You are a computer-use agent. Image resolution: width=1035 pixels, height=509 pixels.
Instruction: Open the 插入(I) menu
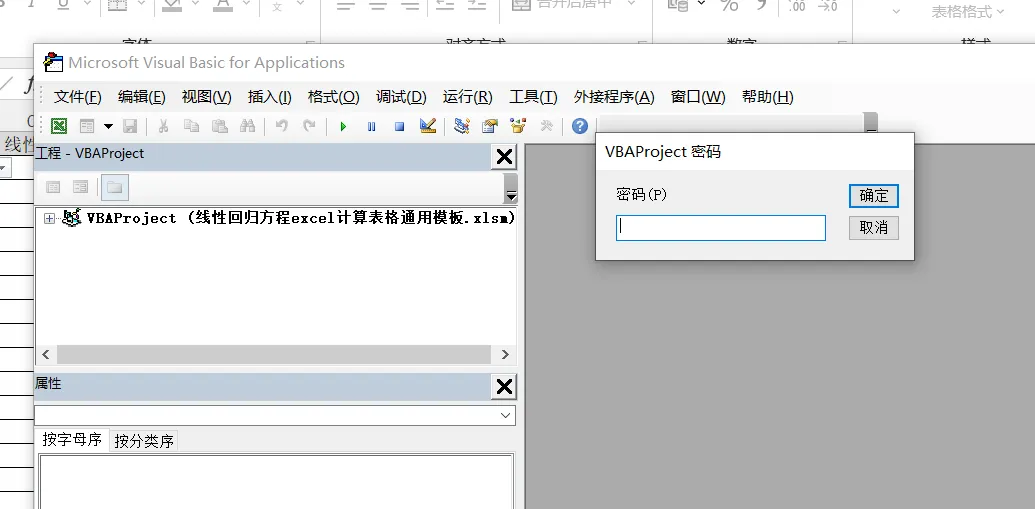click(x=269, y=97)
